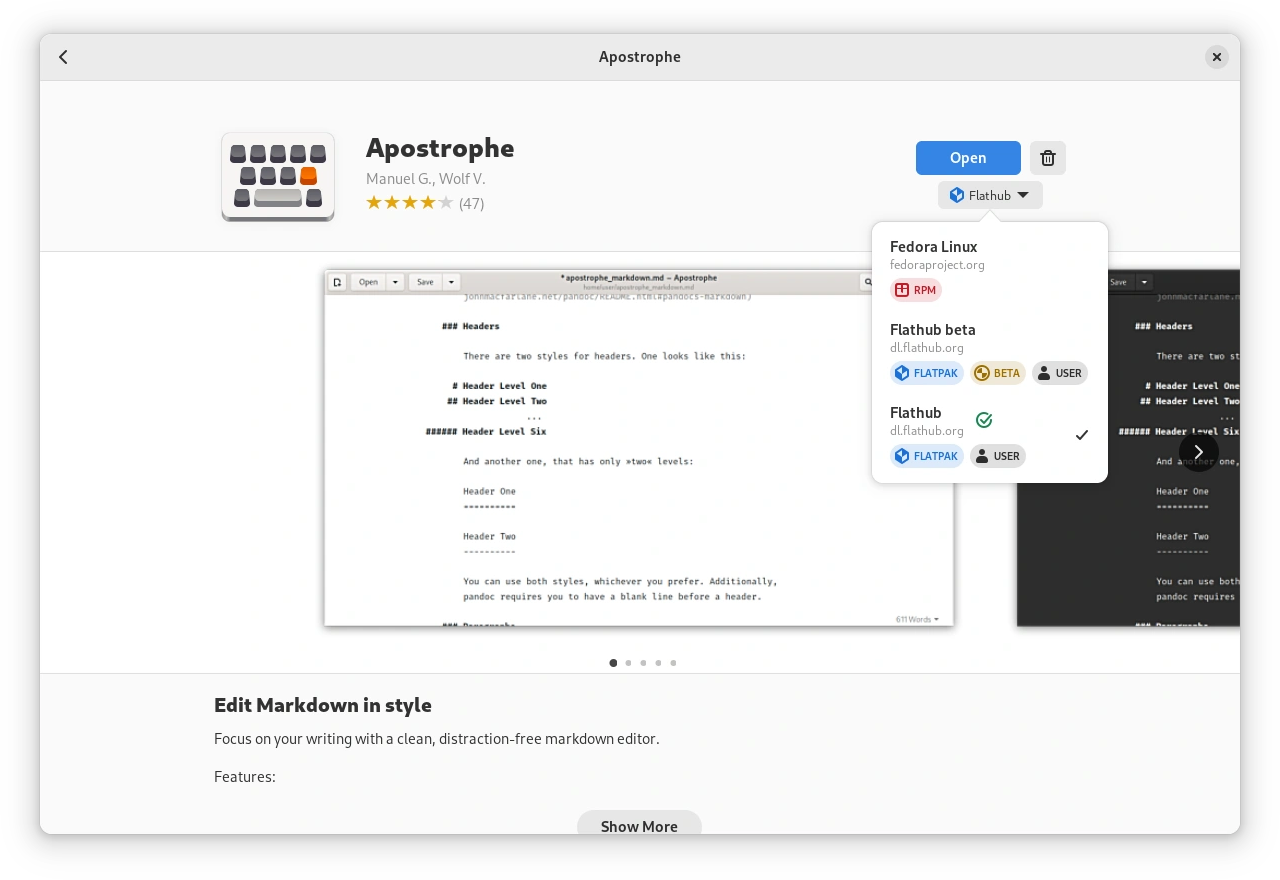
Task: Click developer names Manuel G., Wolf V.
Action: point(425,179)
